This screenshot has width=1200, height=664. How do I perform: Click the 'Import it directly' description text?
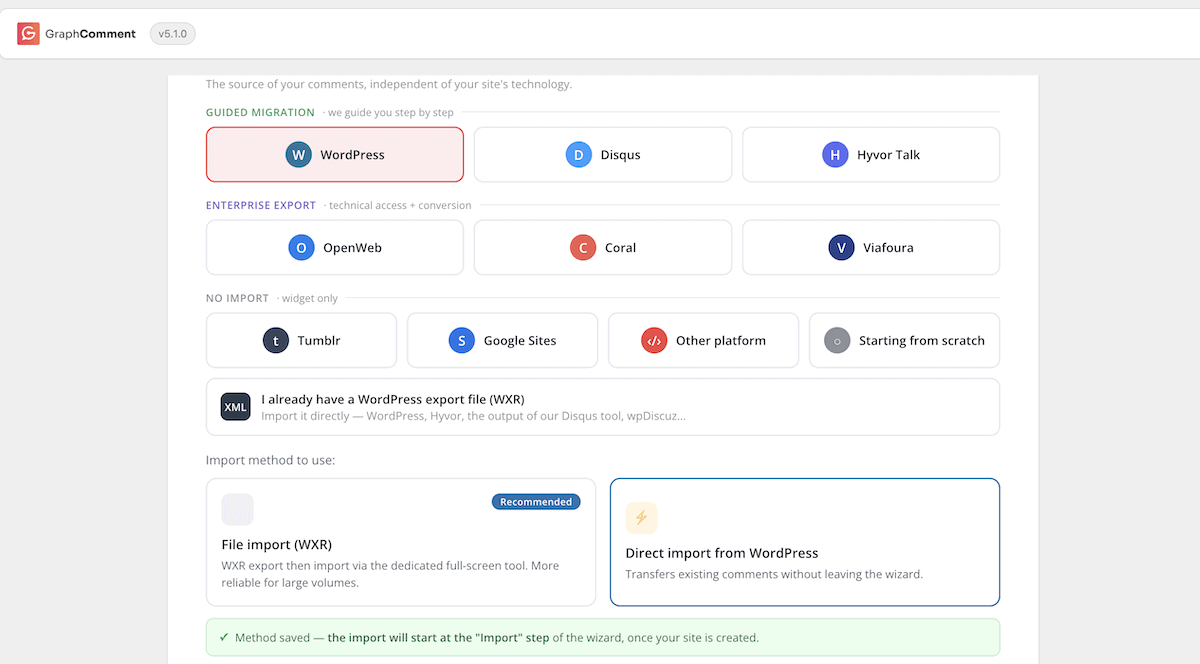point(473,415)
